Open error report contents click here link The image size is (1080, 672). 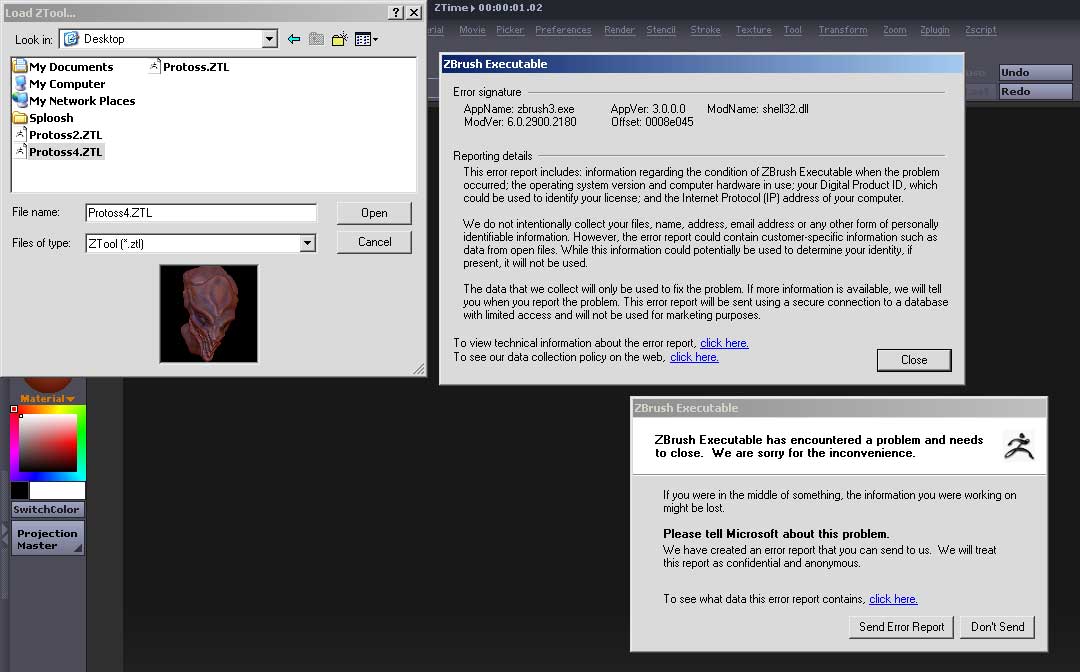tap(893, 599)
